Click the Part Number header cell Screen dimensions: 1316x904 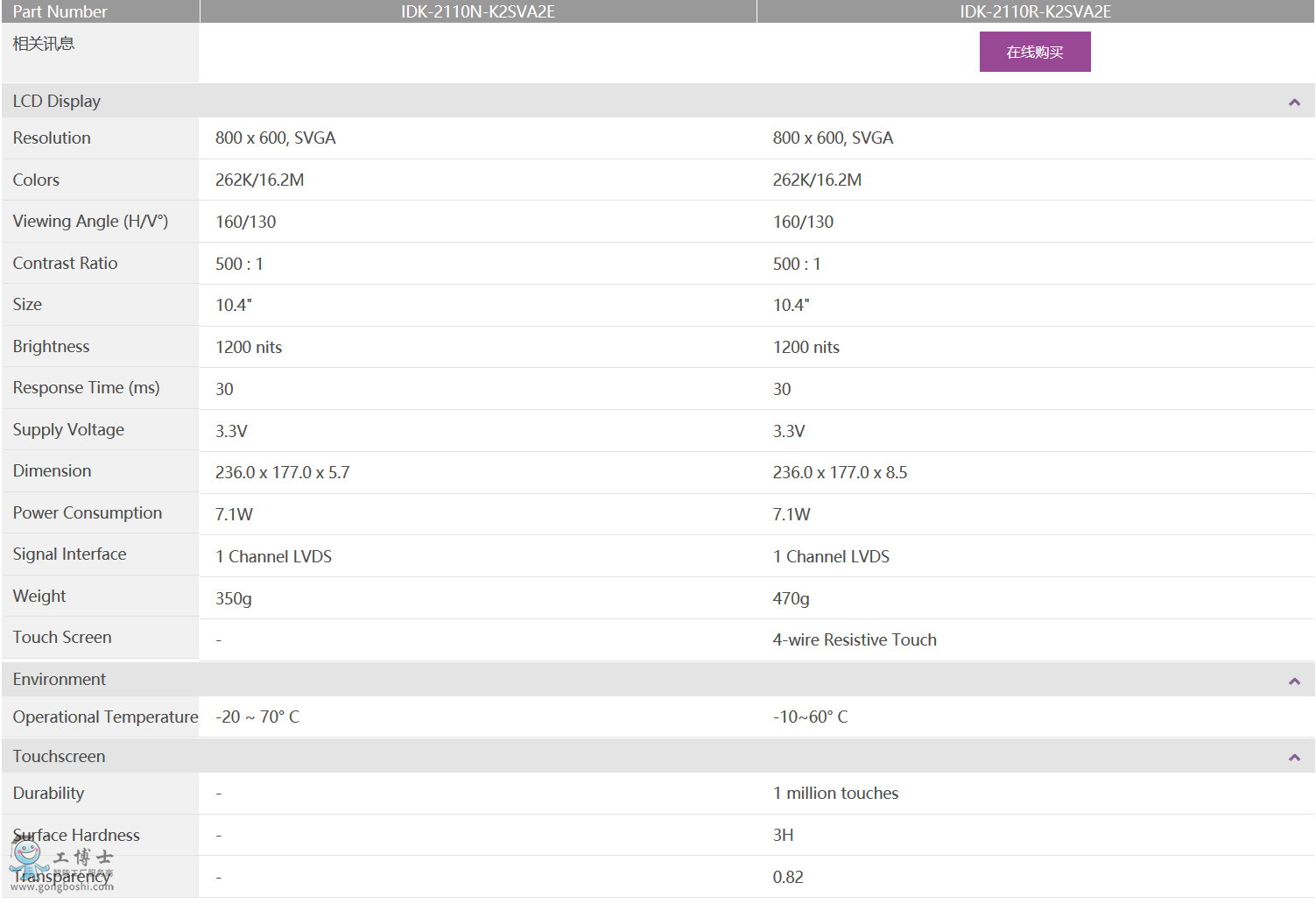click(60, 11)
